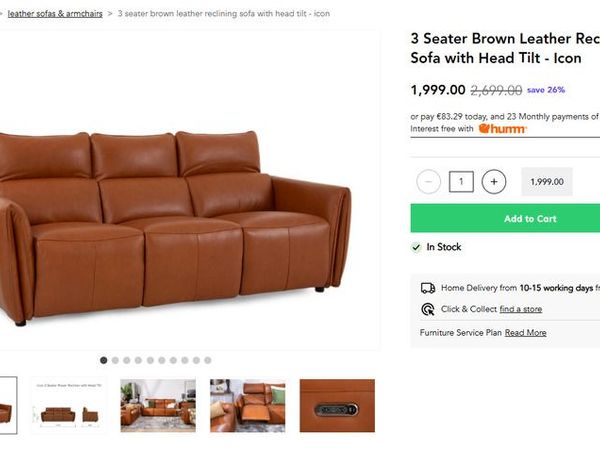The width and height of the screenshot is (600, 450).
Task: Add the sofa to cart
Action: coord(505,218)
